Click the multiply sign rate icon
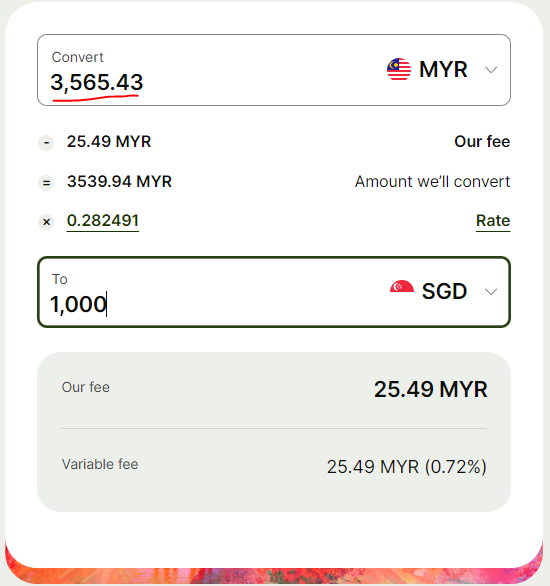This screenshot has height=586, width=550. 46,222
